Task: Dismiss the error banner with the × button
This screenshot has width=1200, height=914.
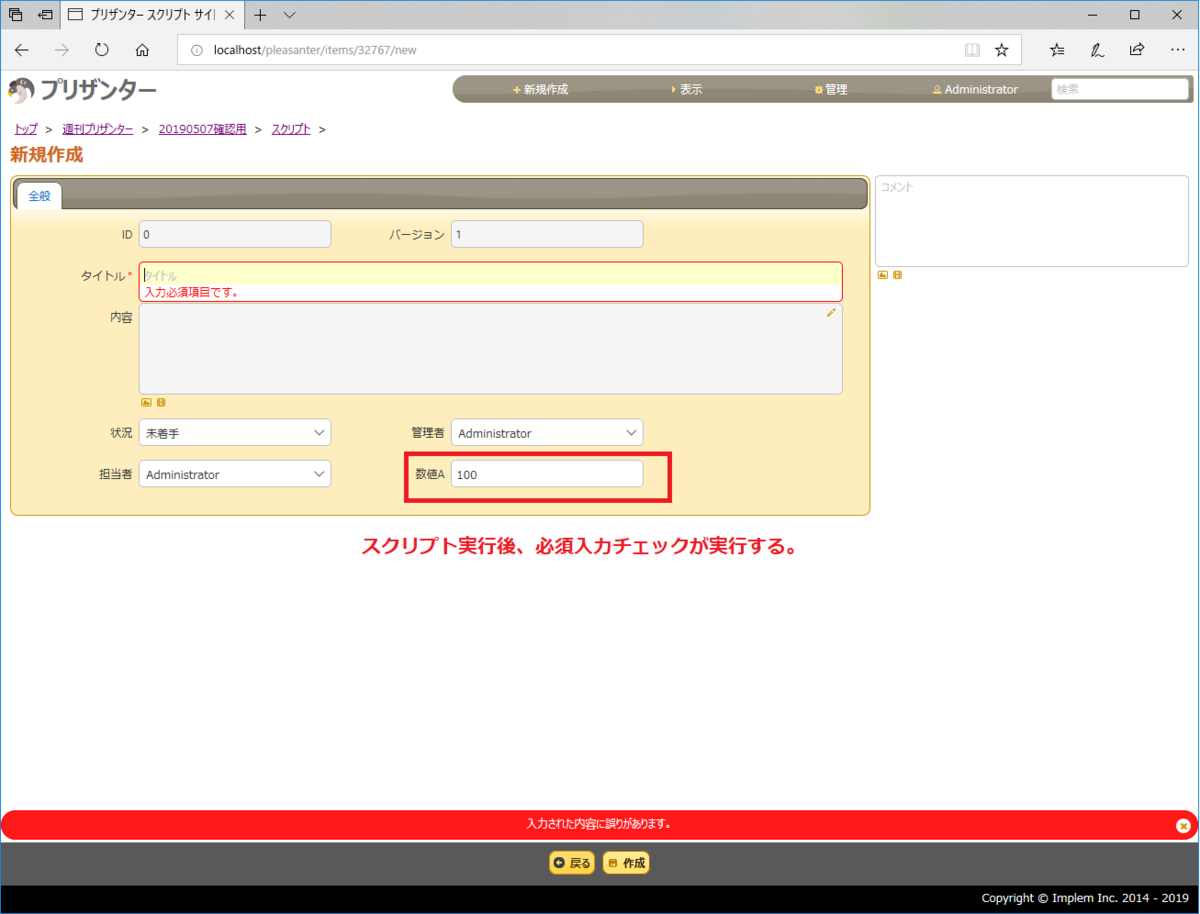Action: pyautogui.click(x=1183, y=824)
